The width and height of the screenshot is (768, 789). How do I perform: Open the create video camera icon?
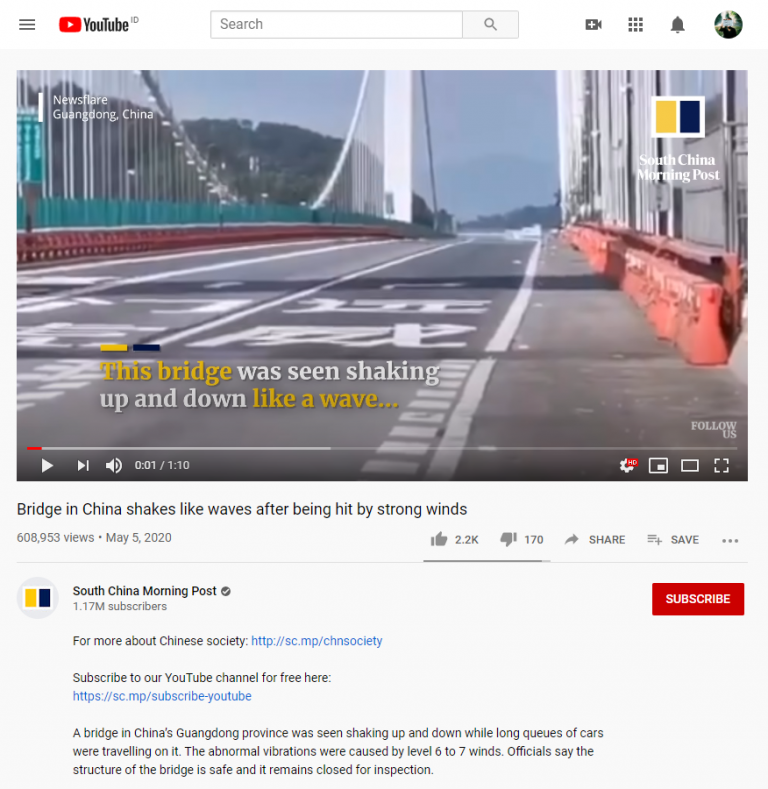coord(593,24)
